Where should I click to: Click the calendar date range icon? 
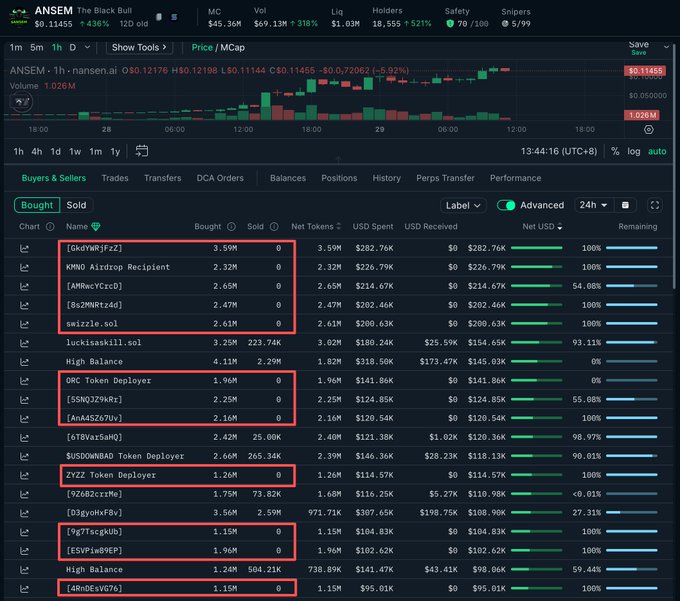pos(142,151)
